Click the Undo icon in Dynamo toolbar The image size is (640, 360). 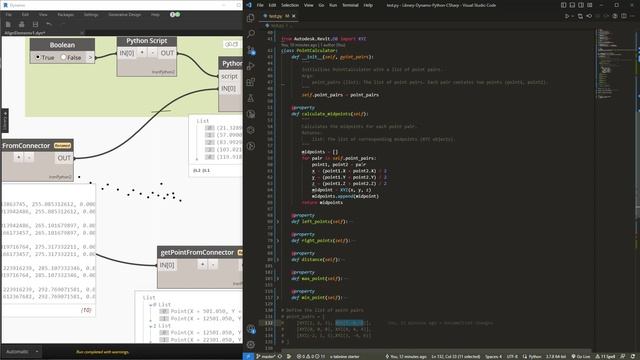(49, 24)
